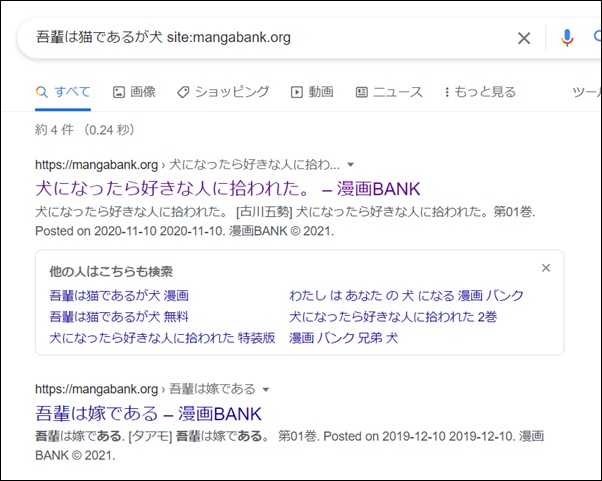Switch to the ニュース news tab
The width and height of the screenshot is (602, 481).
389,92
